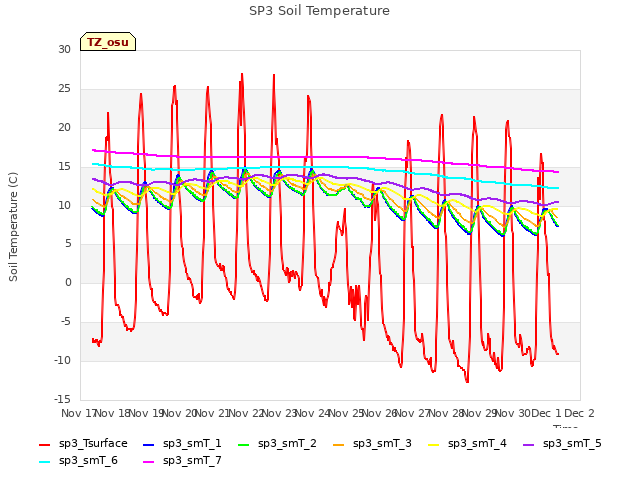Viewport: 640px width, 480px height.
Task: Click the 0 y-axis tick label
Action: tap(68, 282)
